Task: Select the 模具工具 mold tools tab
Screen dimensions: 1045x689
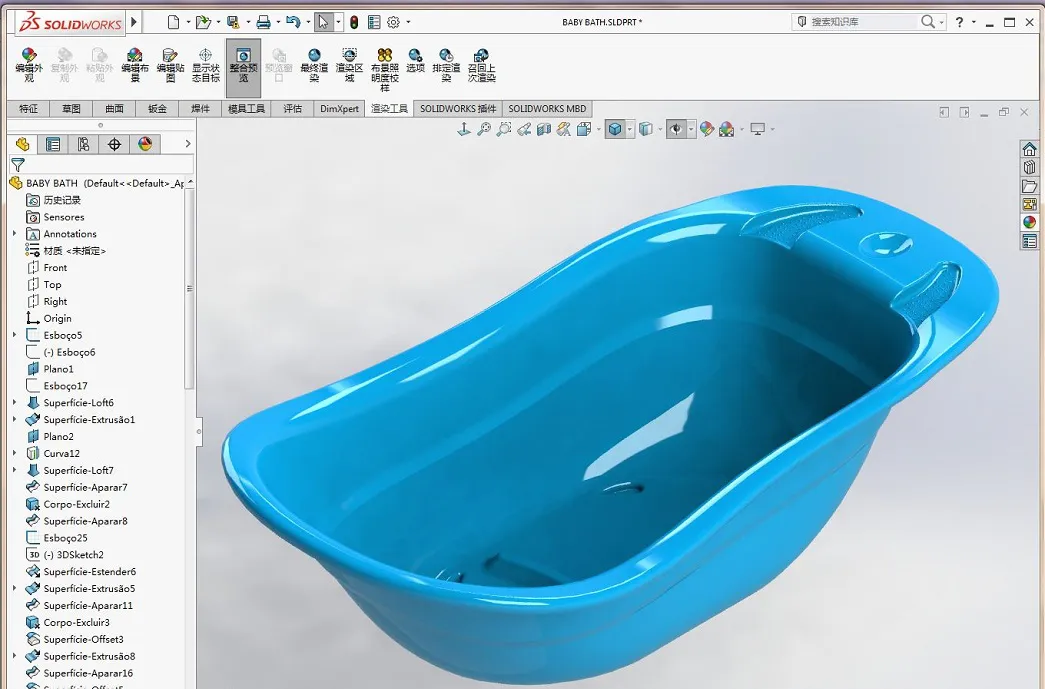Action: 247,109
